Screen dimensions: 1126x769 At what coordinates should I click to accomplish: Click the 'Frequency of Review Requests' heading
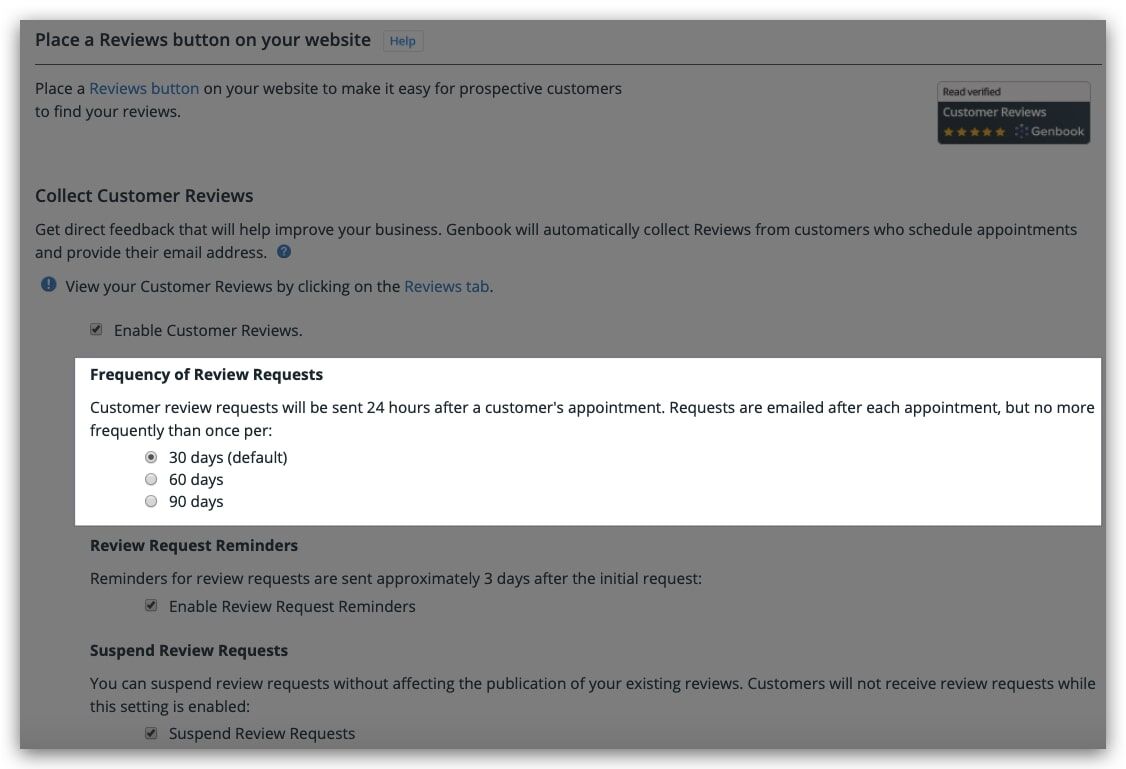(x=206, y=375)
